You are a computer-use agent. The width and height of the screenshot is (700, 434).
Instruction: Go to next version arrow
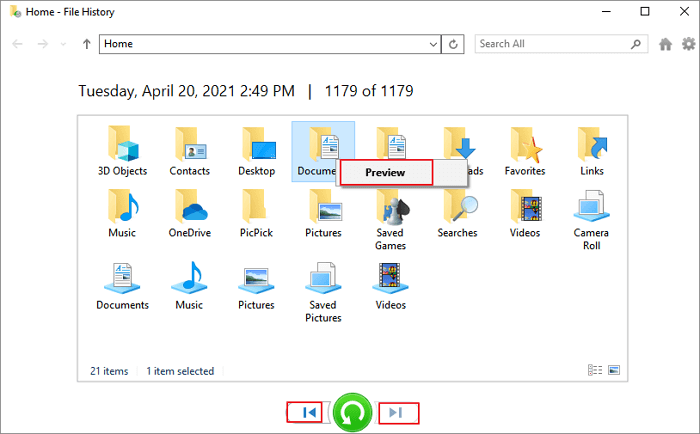(396, 413)
